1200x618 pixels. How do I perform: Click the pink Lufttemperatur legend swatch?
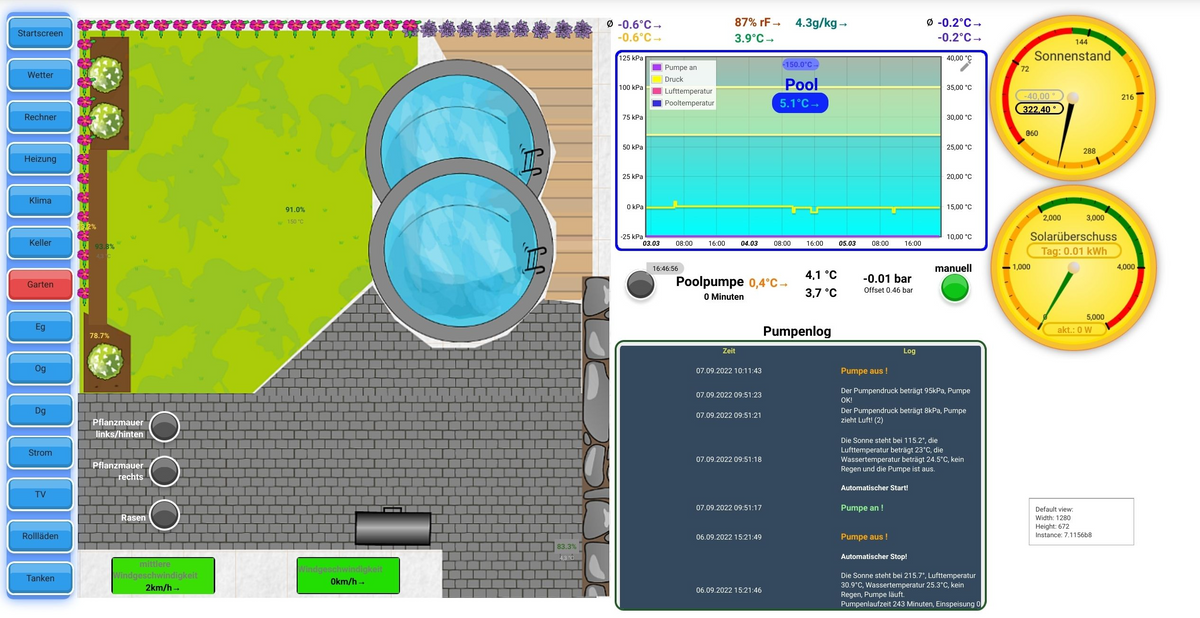(657, 91)
